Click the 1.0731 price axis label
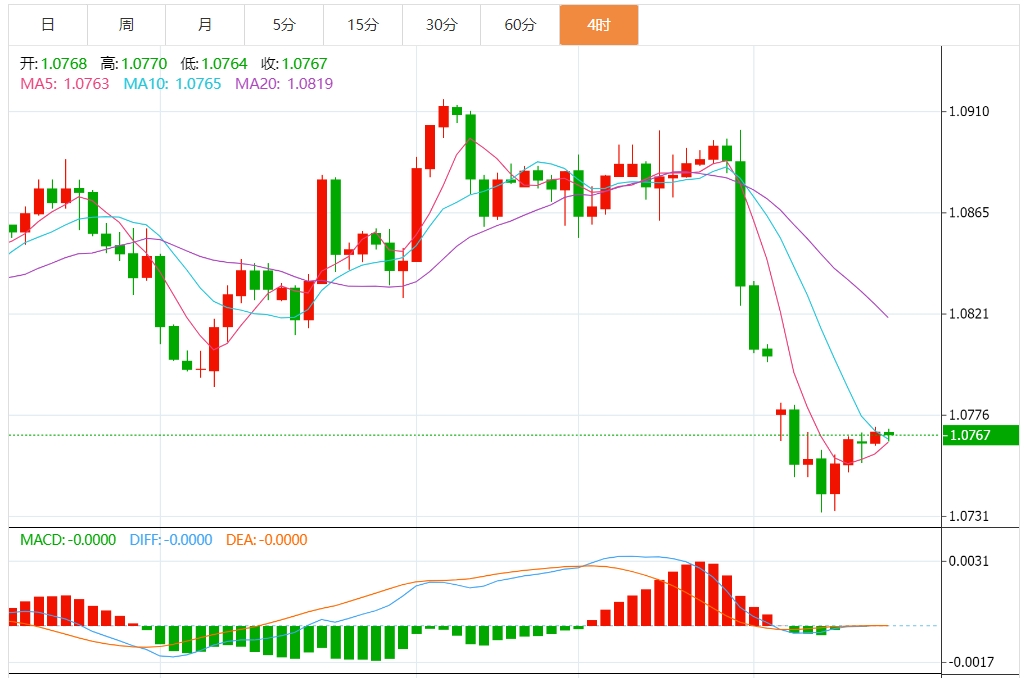 tap(969, 516)
